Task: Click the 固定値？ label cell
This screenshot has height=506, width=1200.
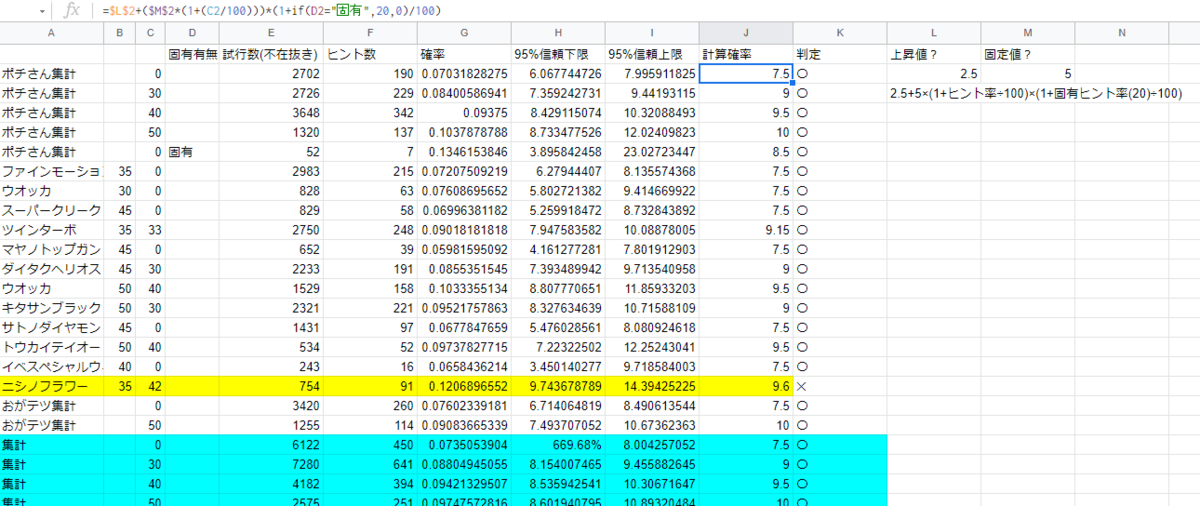Action: pyautogui.click(x=1028, y=54)
